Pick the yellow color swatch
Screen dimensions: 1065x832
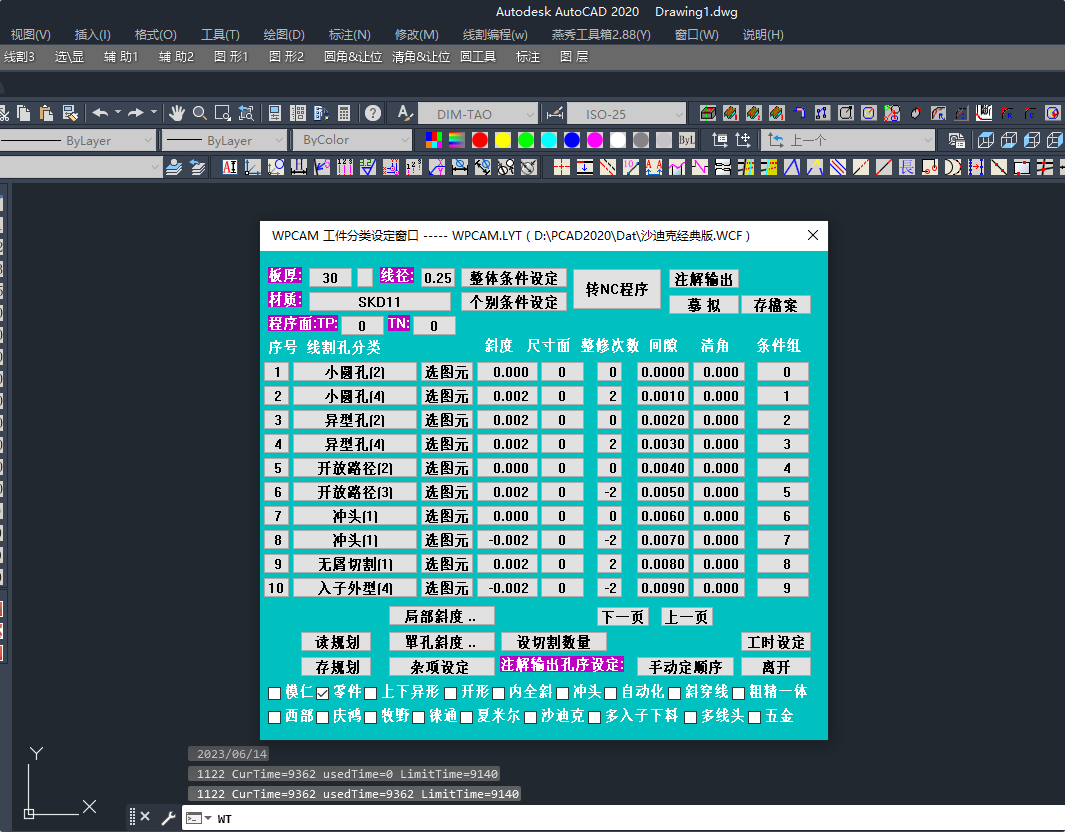[x=503, y=141]
